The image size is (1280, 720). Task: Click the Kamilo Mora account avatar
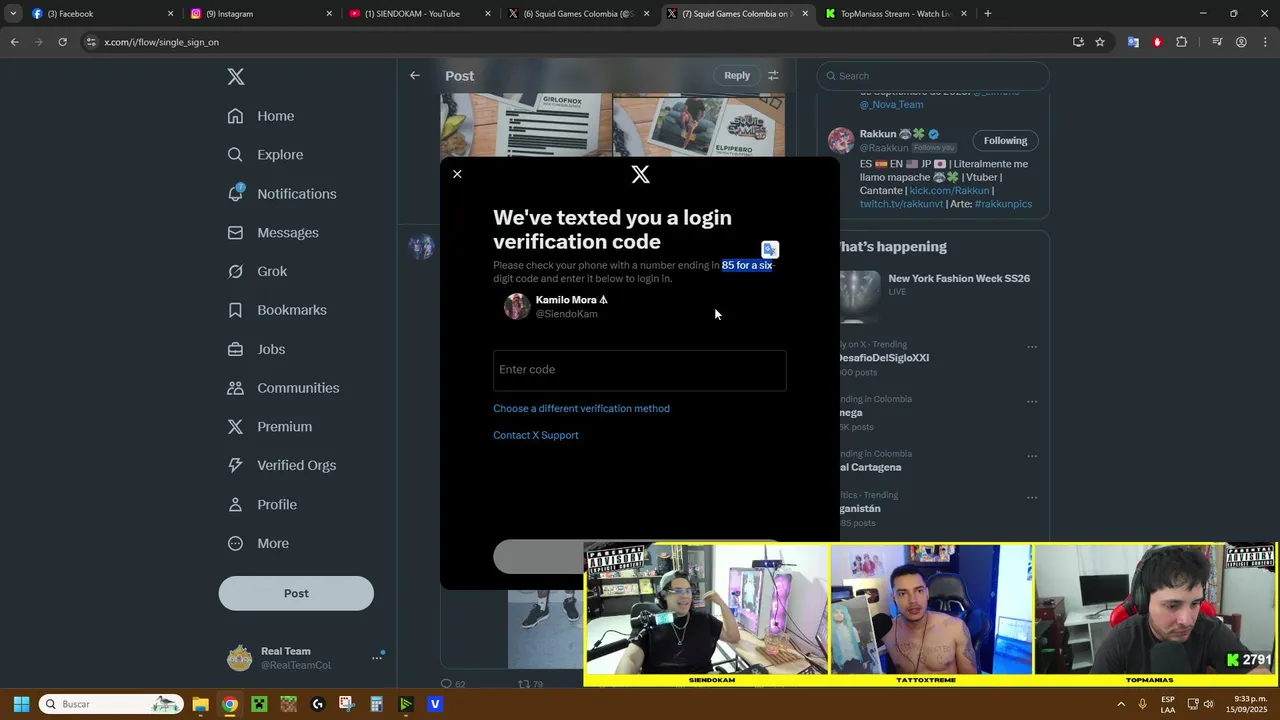517,306
